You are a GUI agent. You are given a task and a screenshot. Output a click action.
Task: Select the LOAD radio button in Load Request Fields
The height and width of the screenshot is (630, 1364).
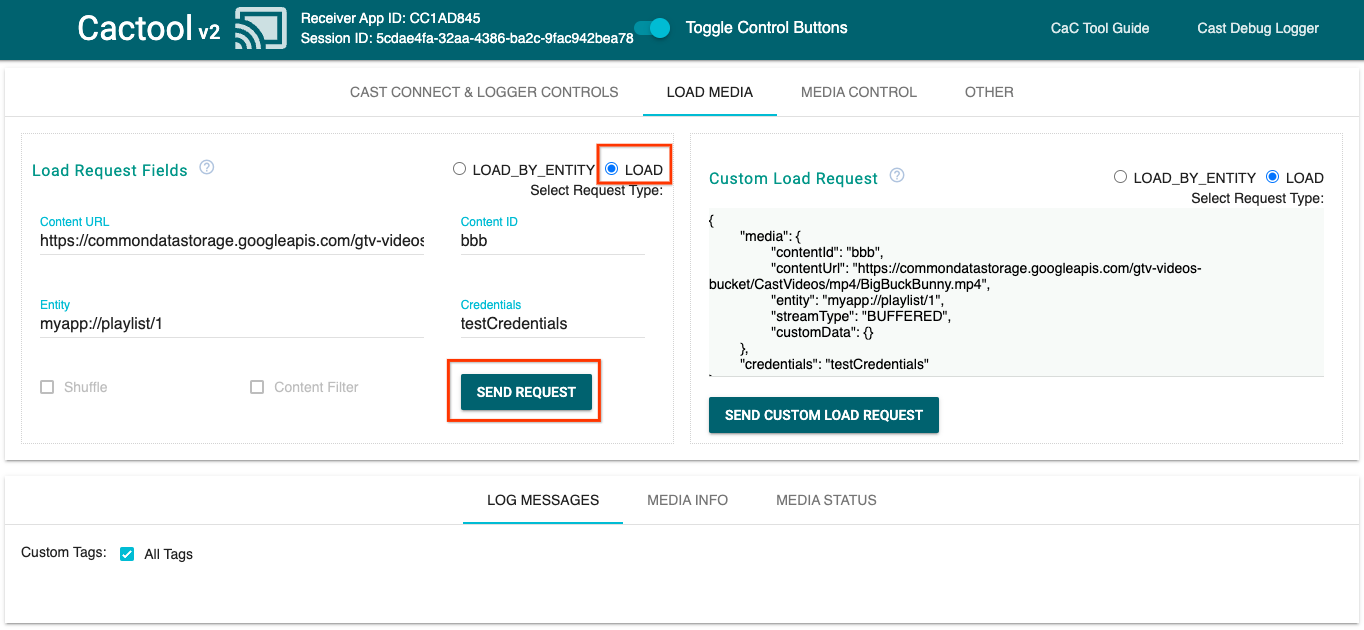610,169
